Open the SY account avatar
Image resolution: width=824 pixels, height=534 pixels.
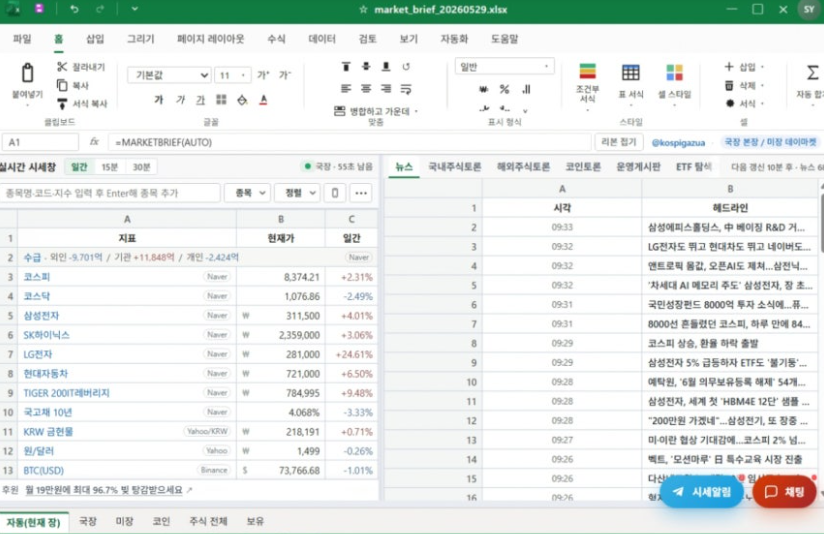click(809, 9)
